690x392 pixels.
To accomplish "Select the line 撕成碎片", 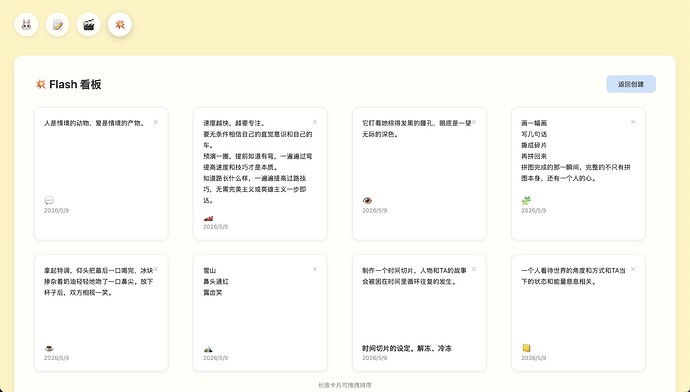I will (x=534, y=145).
